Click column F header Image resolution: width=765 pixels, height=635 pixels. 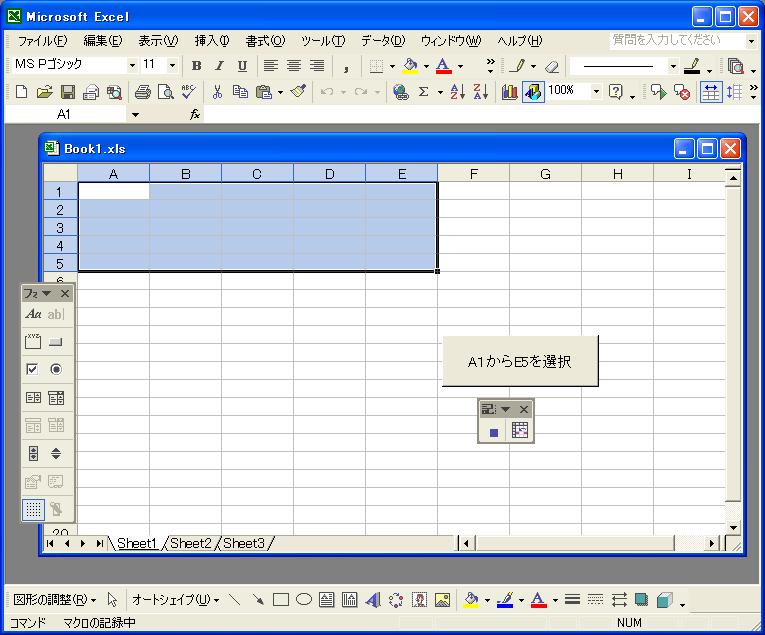click(x=473, y=174)
